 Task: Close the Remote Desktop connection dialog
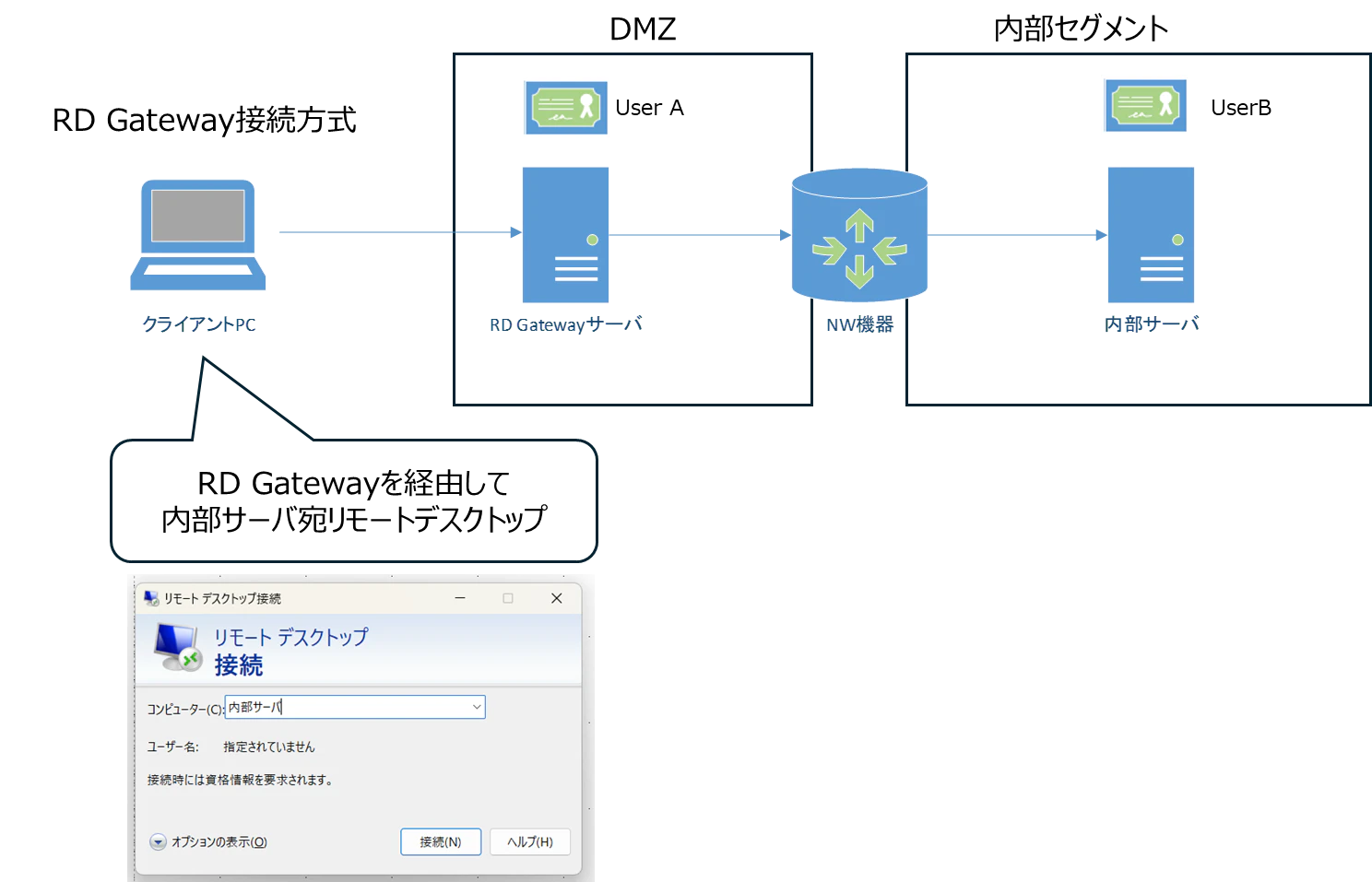point(557,598)
